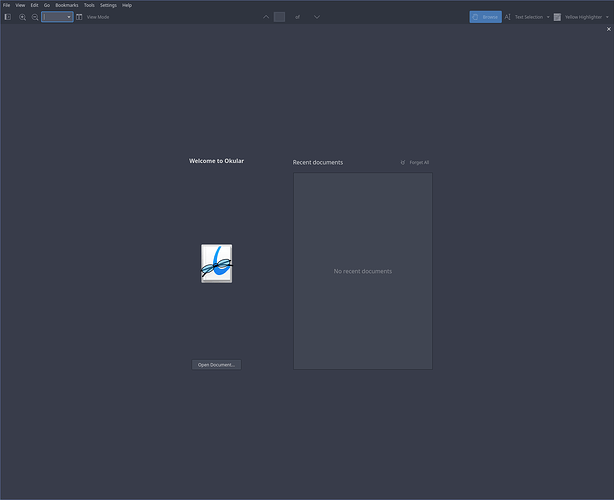Open the Settings menu
Viewport: 614px width, 500px height.
pyautogui.click(x=108, y=5)
